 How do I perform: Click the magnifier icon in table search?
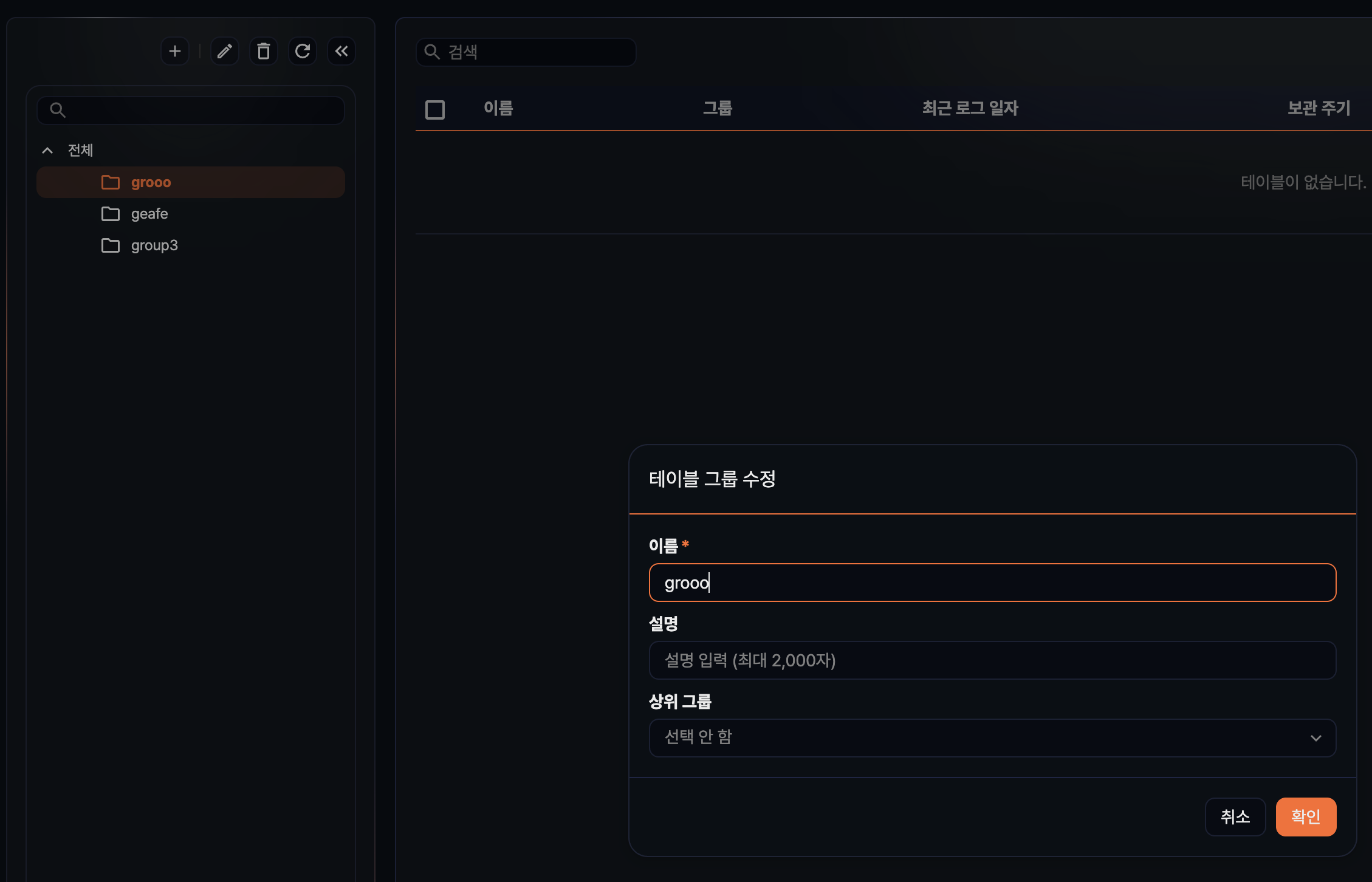coord(432,52)
